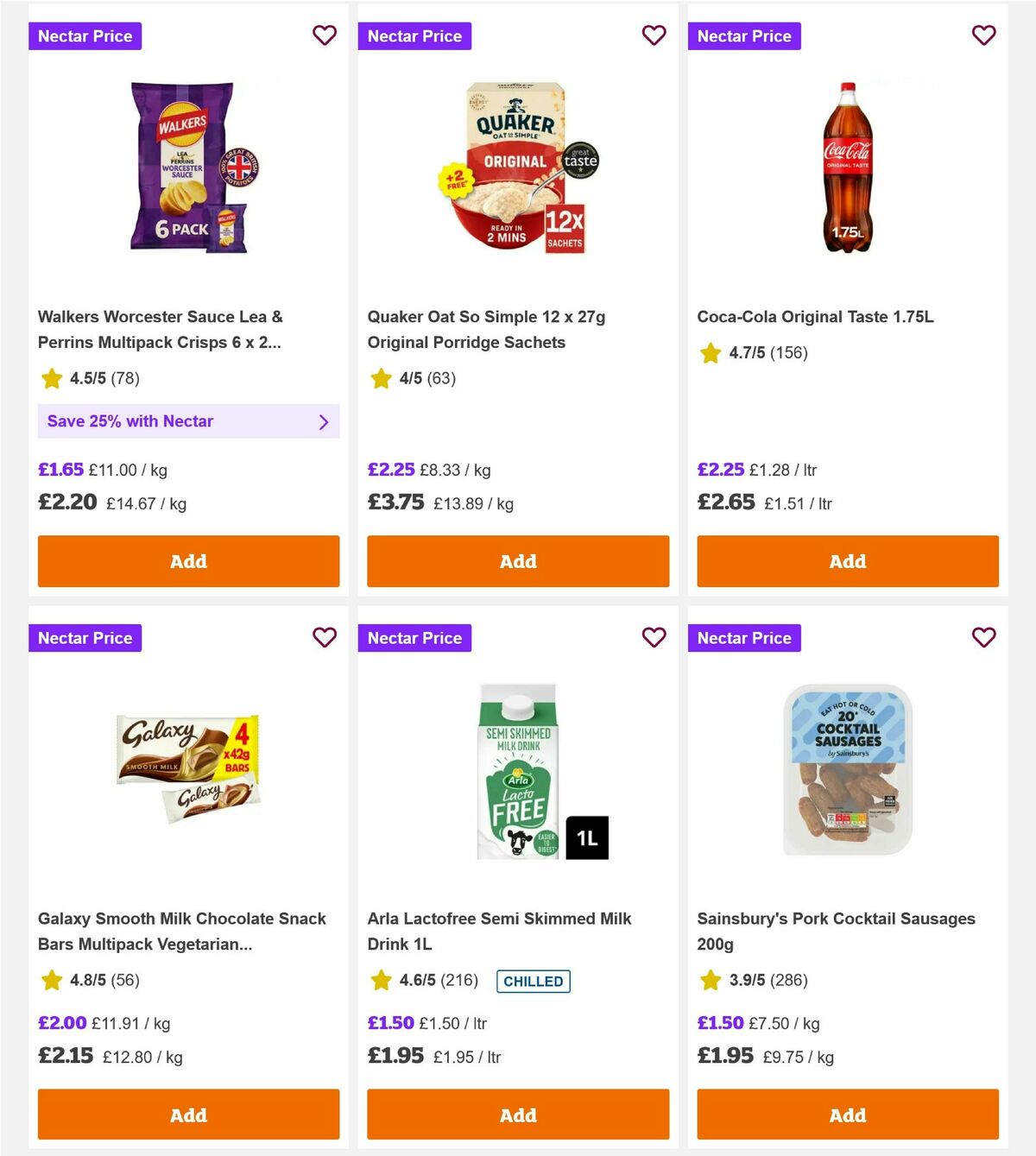Screen dimensions: 1036x1156
Task: Toggle the heart on the Arla milk product
Action: click(x=654, y=637)
